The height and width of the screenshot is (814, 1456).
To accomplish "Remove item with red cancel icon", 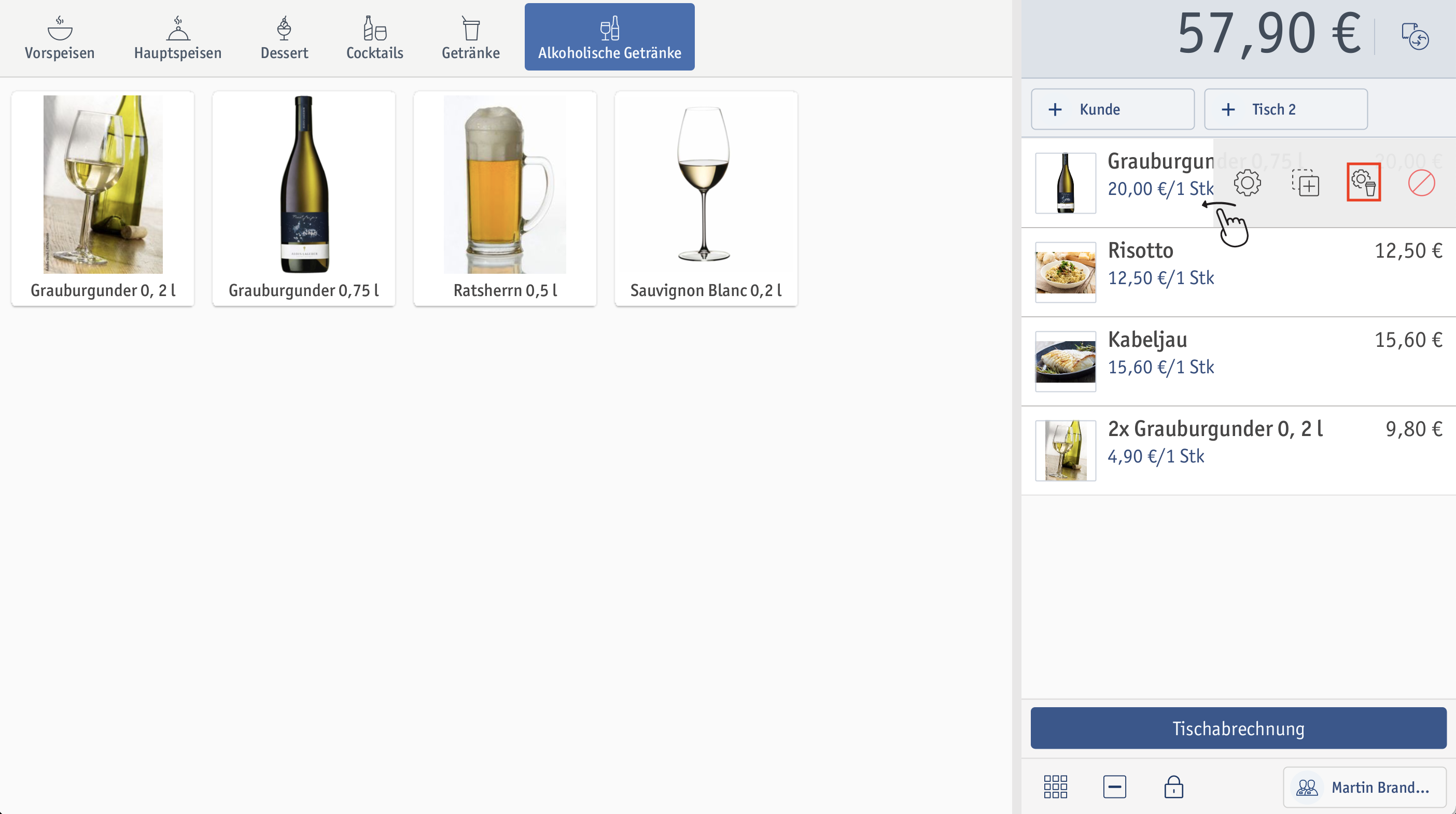I will 1421,183.
